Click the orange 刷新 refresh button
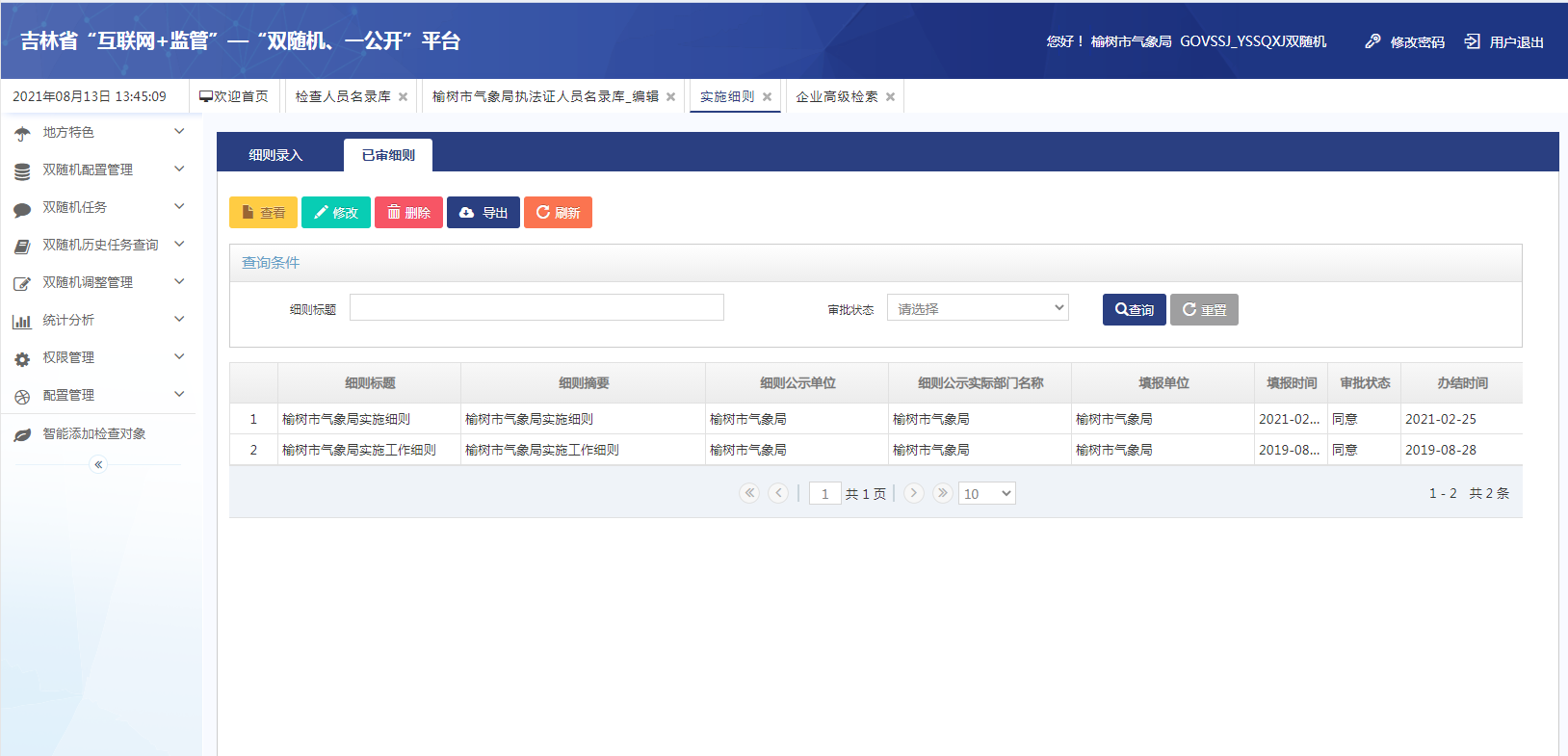 click(x=558, y=213)
